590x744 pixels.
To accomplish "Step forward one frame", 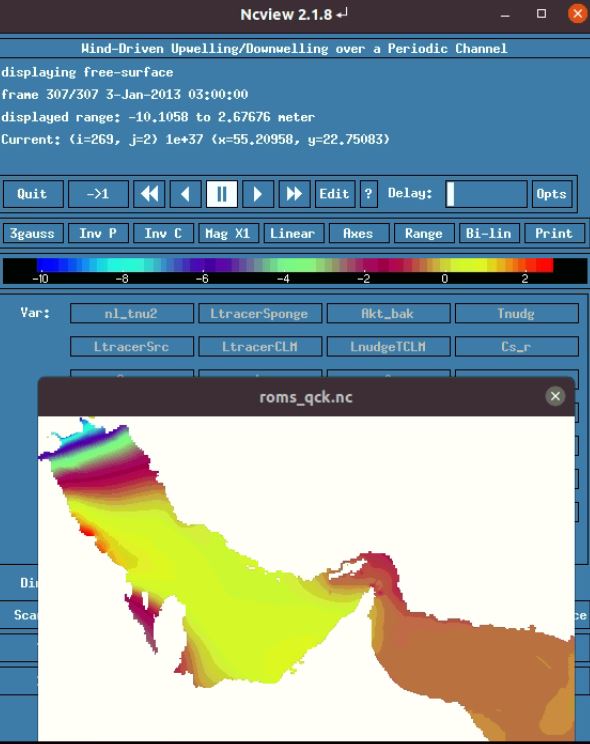I will (258, 194).
